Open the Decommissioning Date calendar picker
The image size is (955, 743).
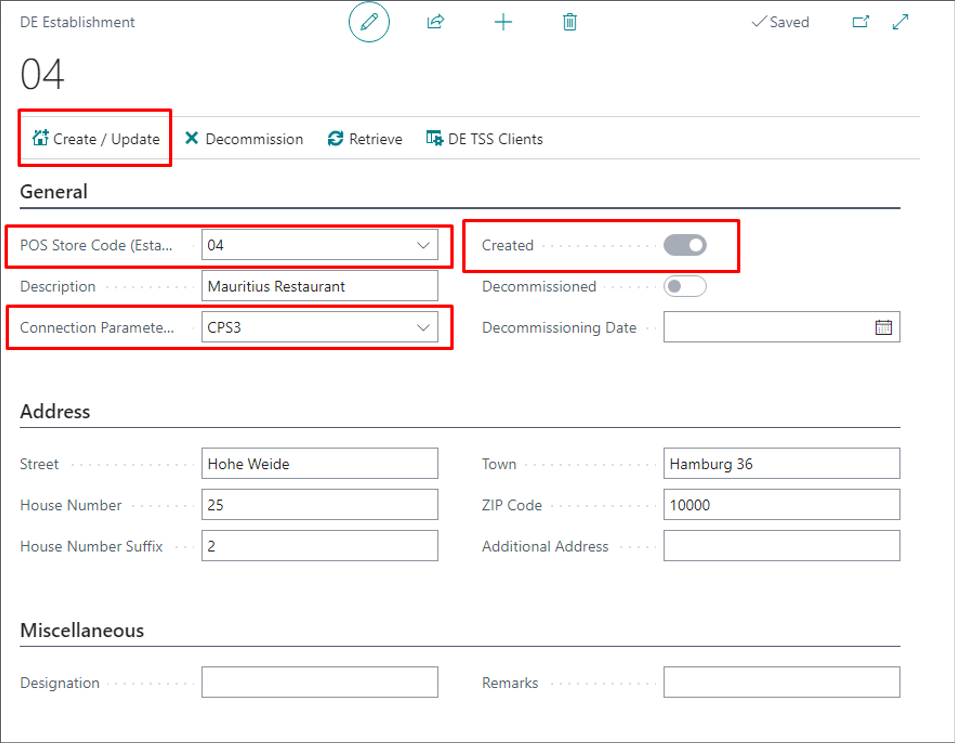(x=883, y=328)
